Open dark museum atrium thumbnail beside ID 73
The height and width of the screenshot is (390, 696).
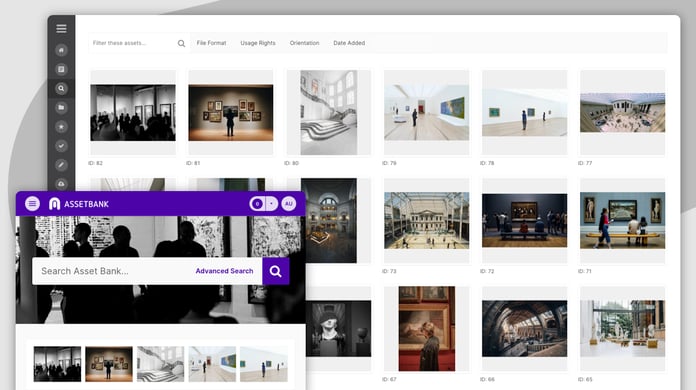(331, 221)
